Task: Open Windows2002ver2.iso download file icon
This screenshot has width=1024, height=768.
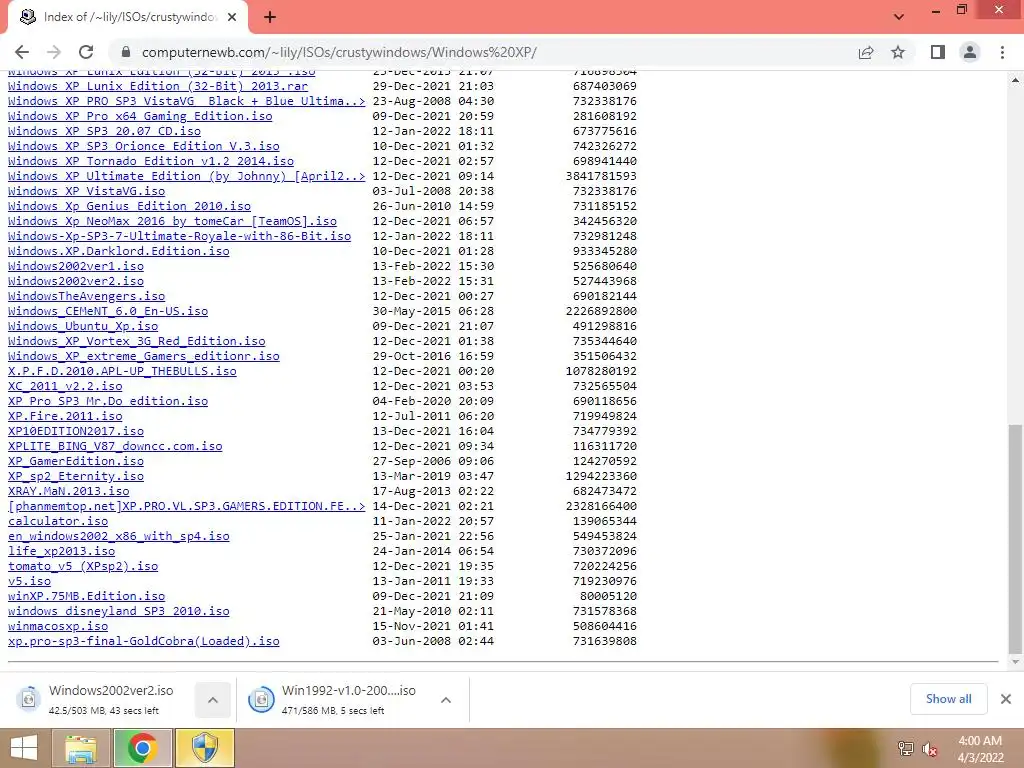Action: [x=28, y=699]
